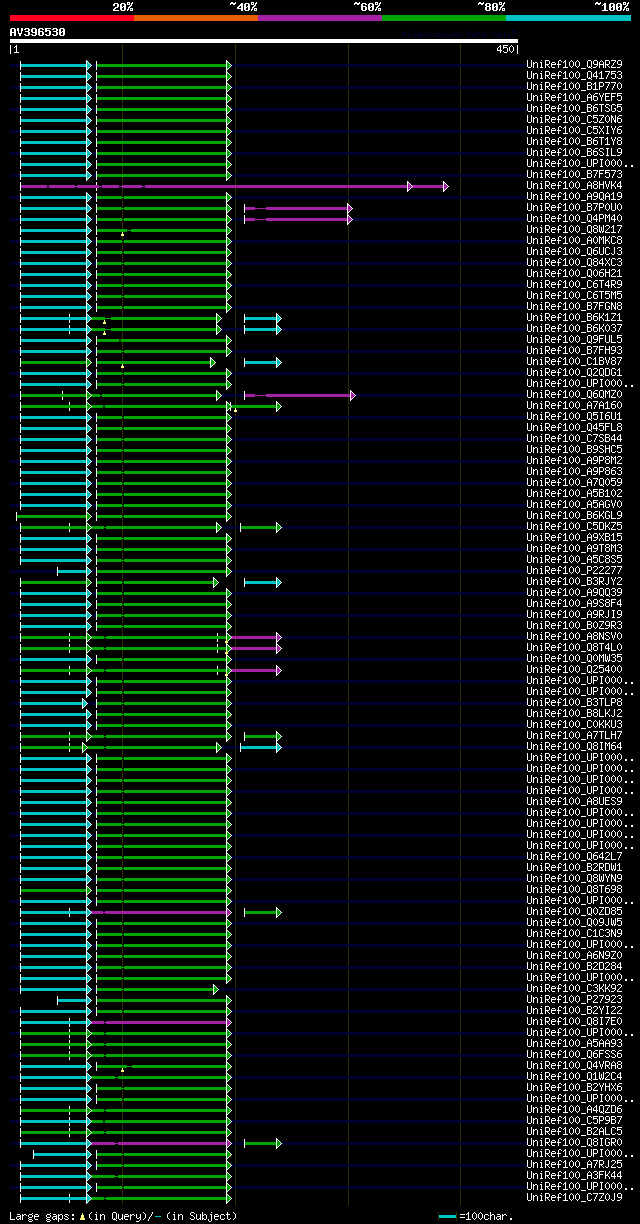Click hit label UniRef100_Q0ZD85
The image size is (640, 1224).
click(574, 912)
